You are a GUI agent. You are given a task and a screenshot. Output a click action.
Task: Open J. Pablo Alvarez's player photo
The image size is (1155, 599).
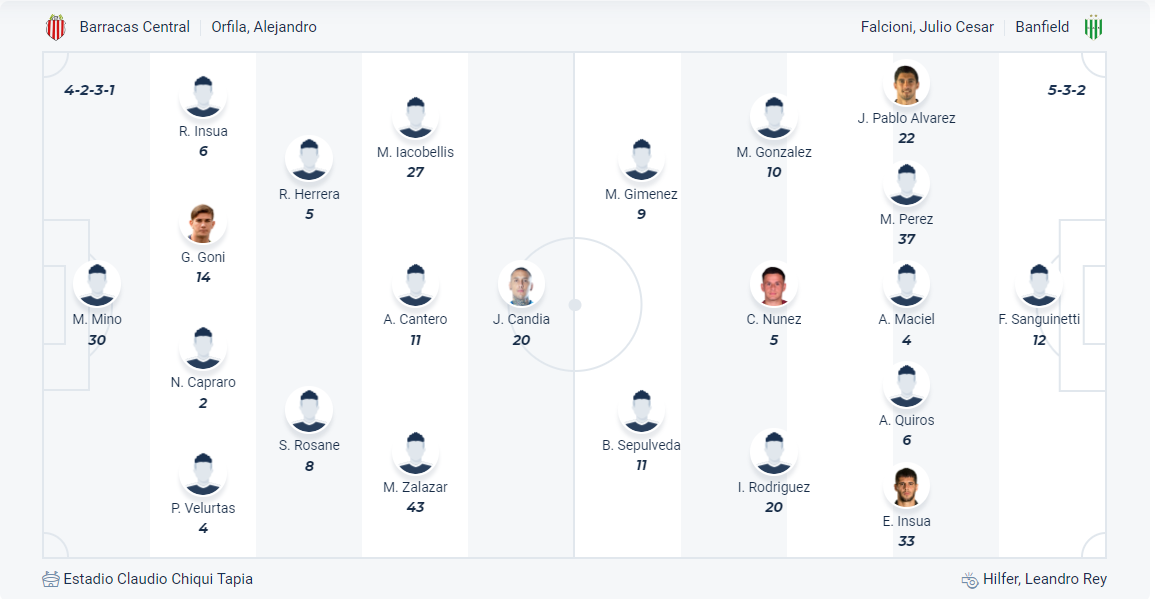906,84
